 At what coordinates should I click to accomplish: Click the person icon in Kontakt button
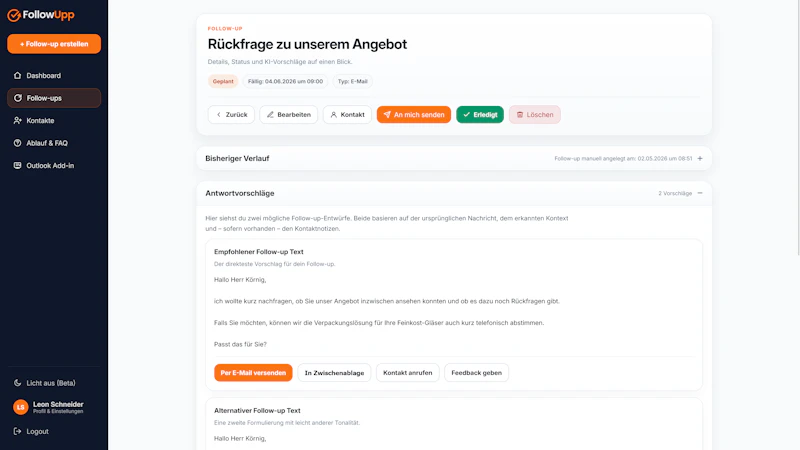click(334, 115)
